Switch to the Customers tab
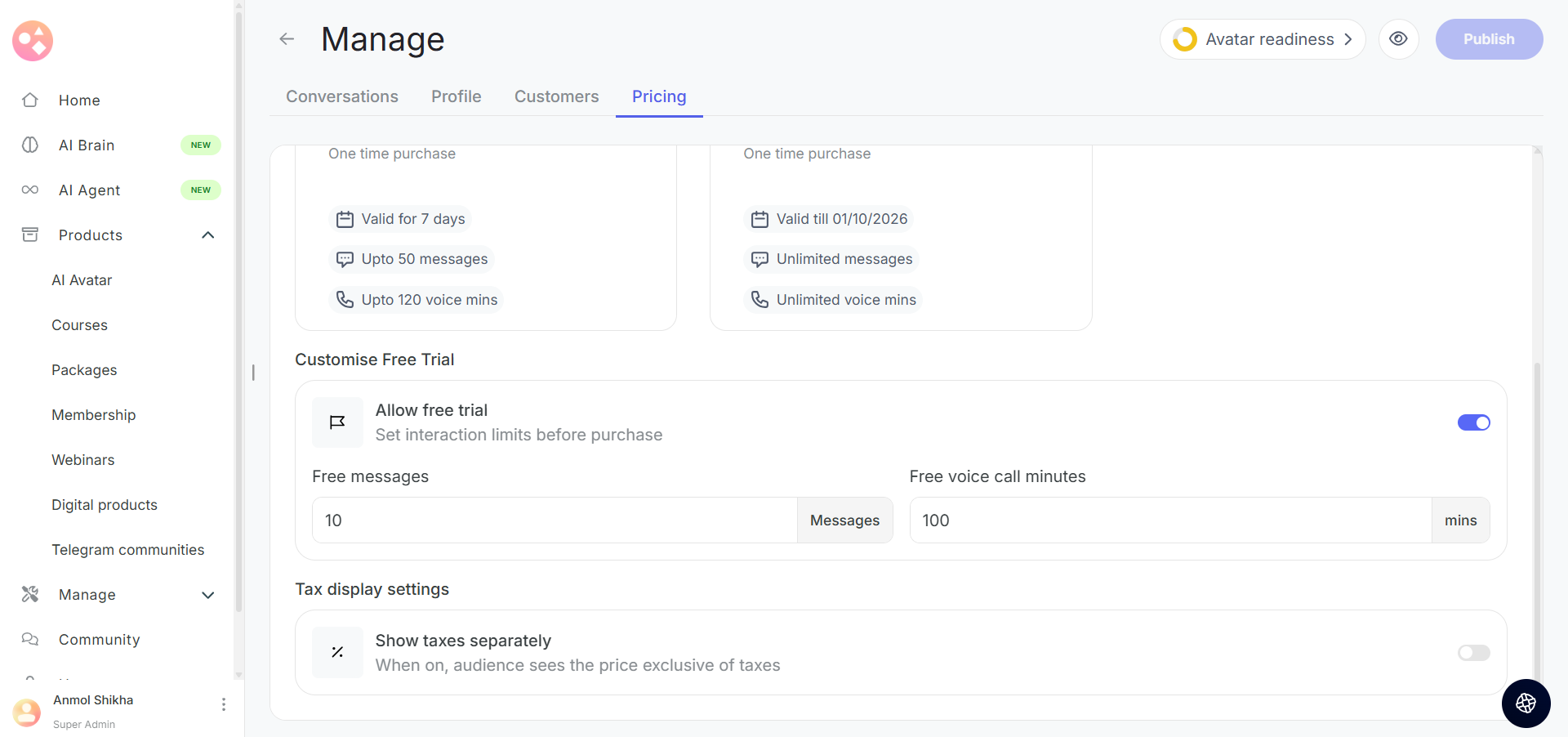This screenshot has height=737, width=1568. [x=556, y=96]
